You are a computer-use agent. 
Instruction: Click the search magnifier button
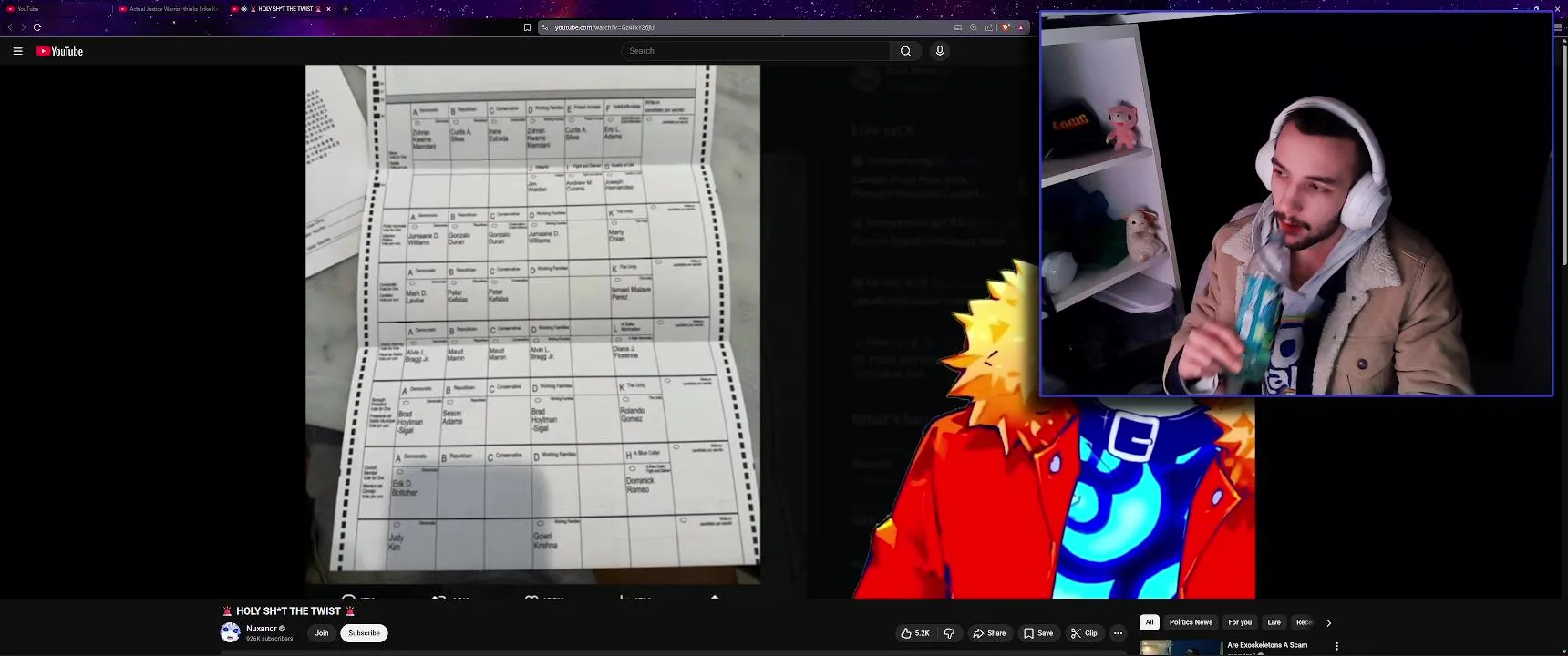[x=905, y=51]
